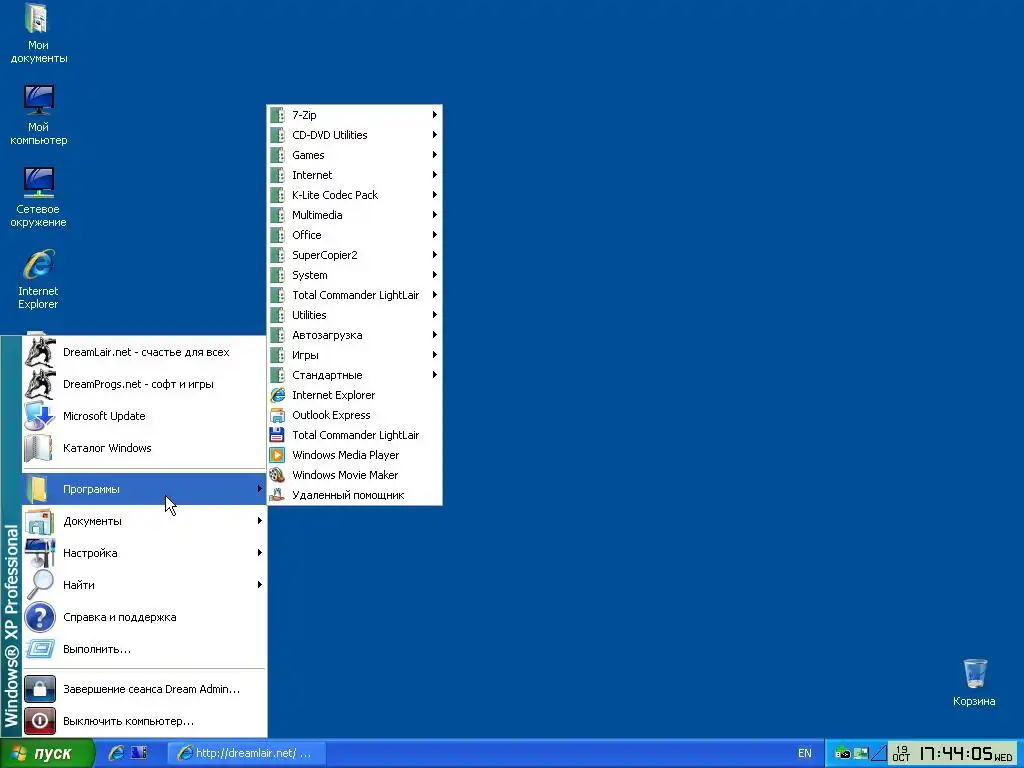Expand K-Lite Codec Pack folder

355,195
